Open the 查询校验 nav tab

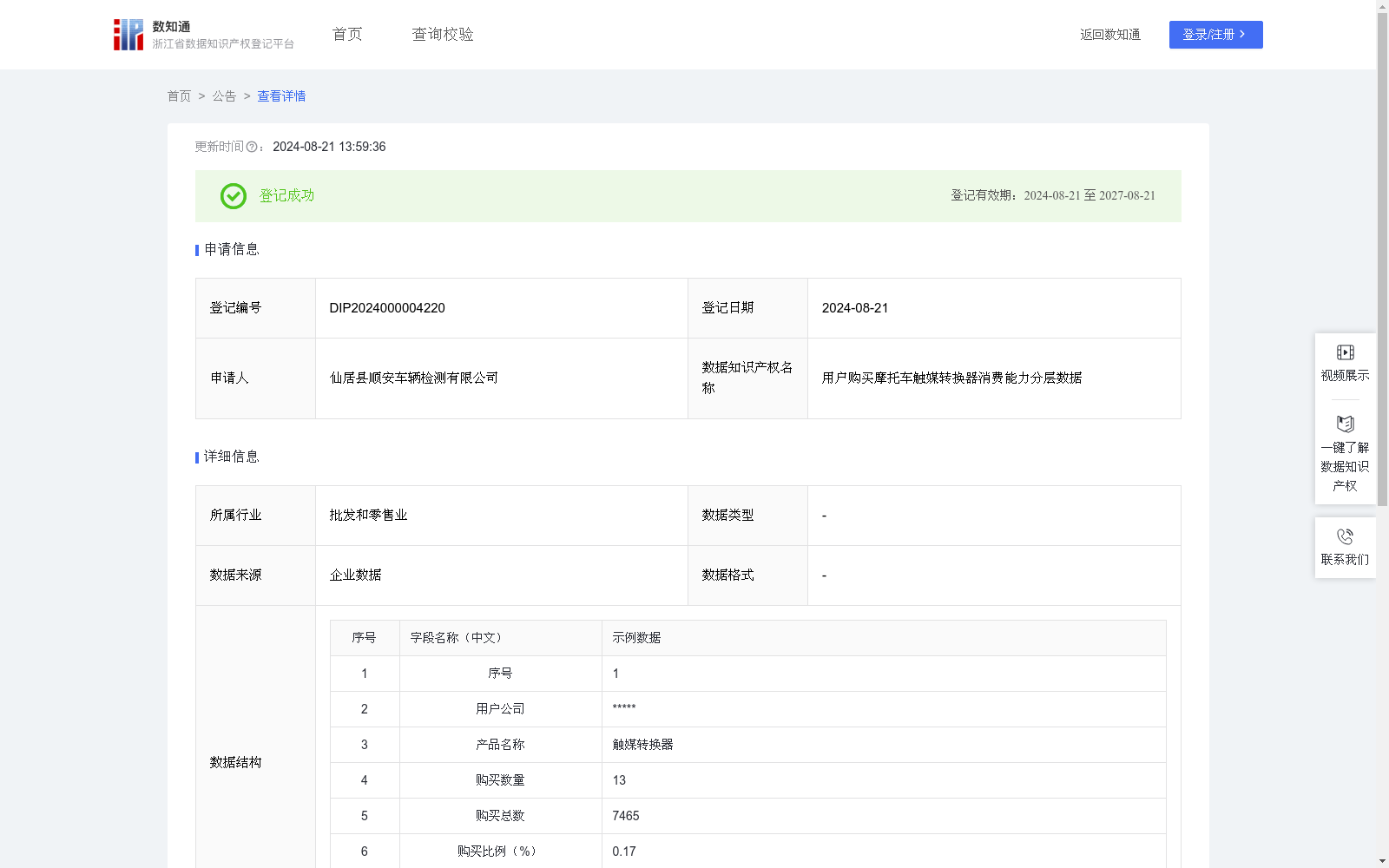(443, 35)
